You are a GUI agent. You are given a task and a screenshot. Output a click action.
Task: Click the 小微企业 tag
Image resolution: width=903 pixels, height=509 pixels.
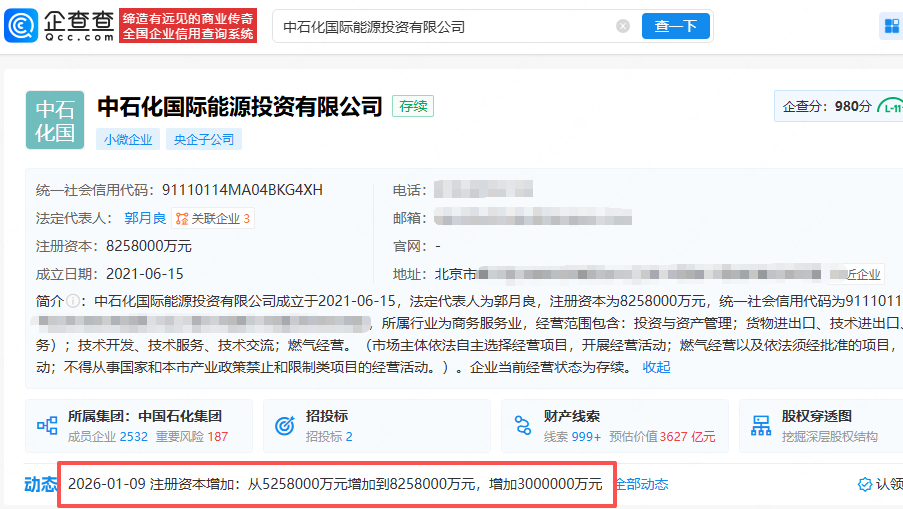click(128, 139)
